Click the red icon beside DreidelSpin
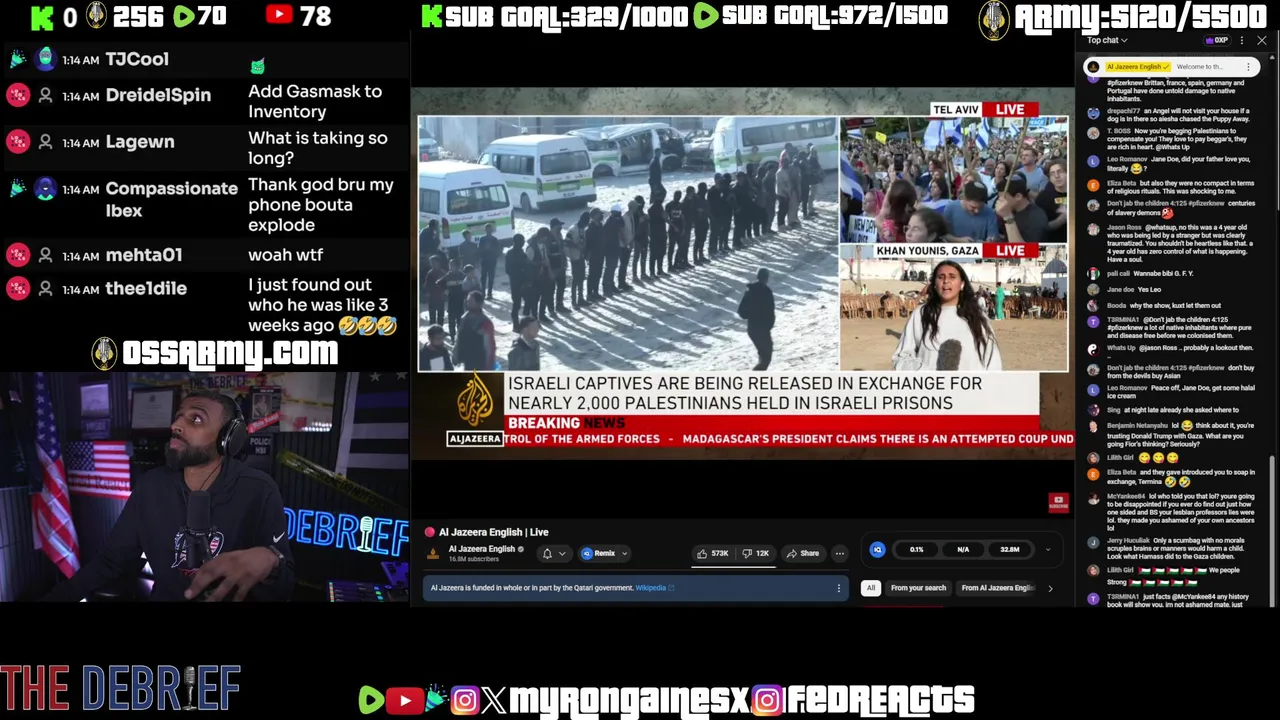The width and height of the screenshot is (1280, 720). [x=18, y=95]
